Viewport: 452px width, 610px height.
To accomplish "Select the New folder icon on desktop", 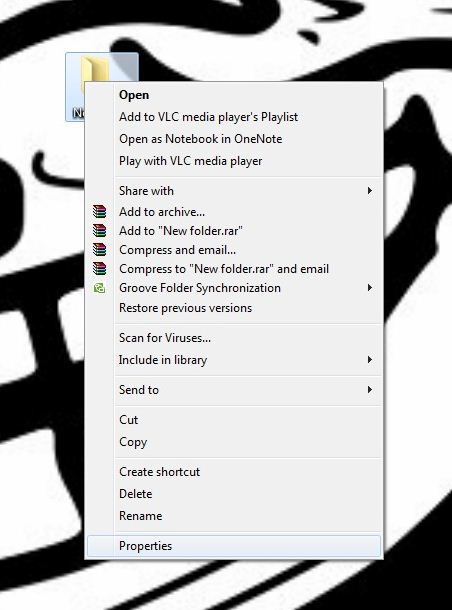I will (102, 87).
